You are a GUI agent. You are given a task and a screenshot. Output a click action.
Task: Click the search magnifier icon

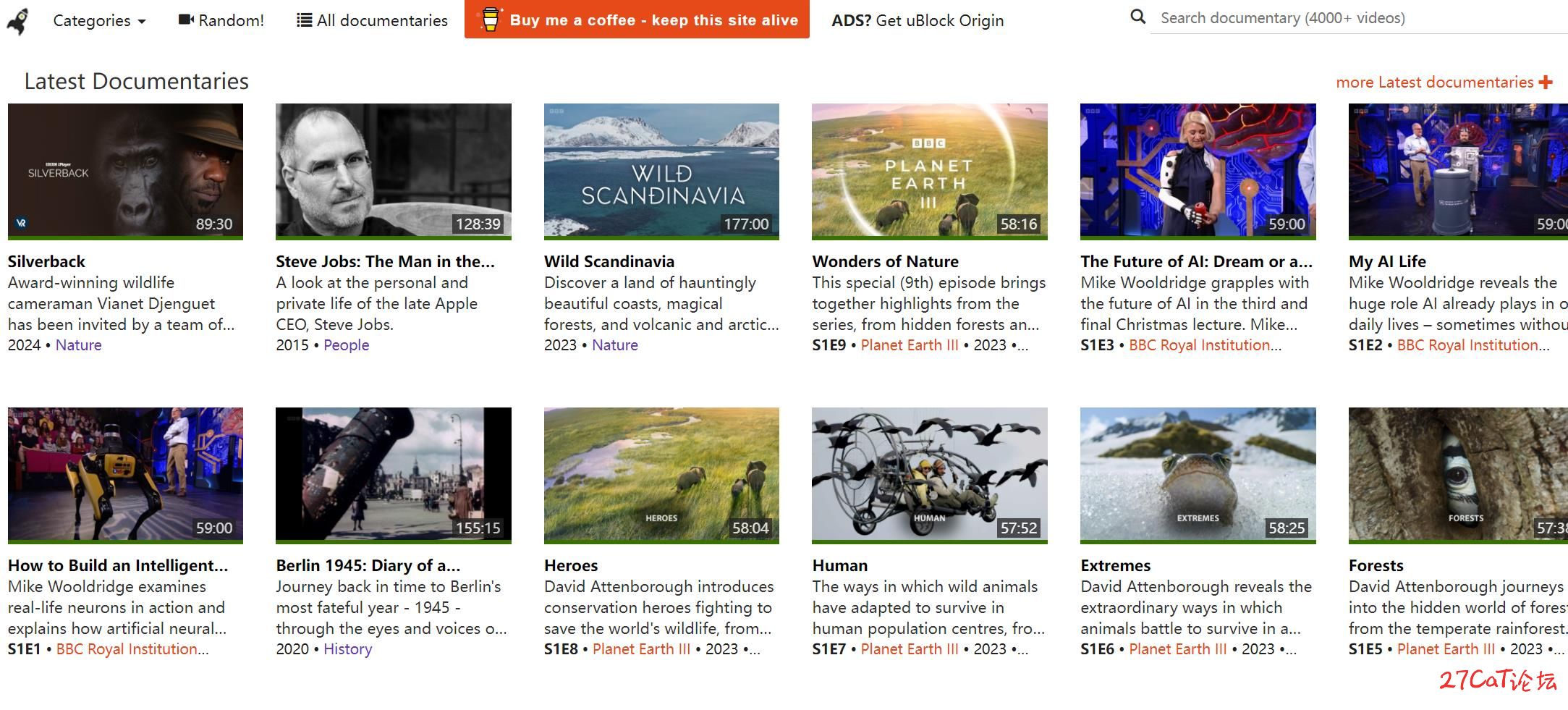point(1137,17)
